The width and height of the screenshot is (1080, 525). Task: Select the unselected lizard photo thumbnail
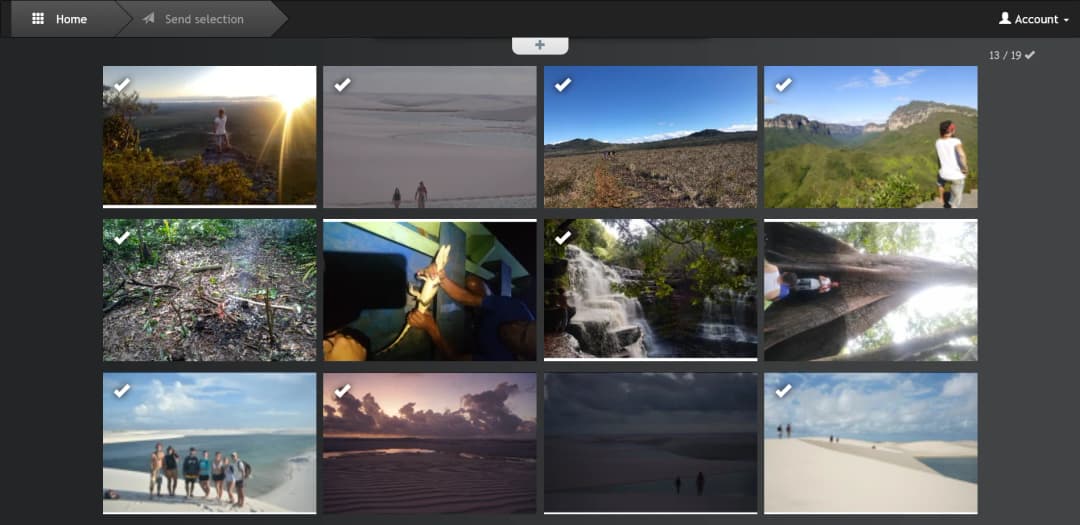[x=429, y=290]
